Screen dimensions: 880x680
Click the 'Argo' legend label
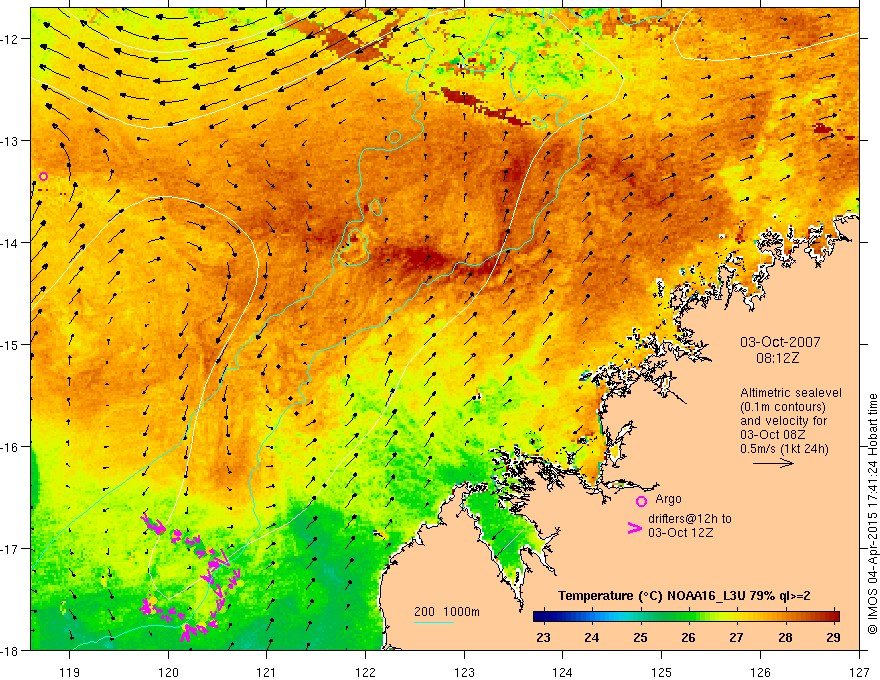point(668,499)
